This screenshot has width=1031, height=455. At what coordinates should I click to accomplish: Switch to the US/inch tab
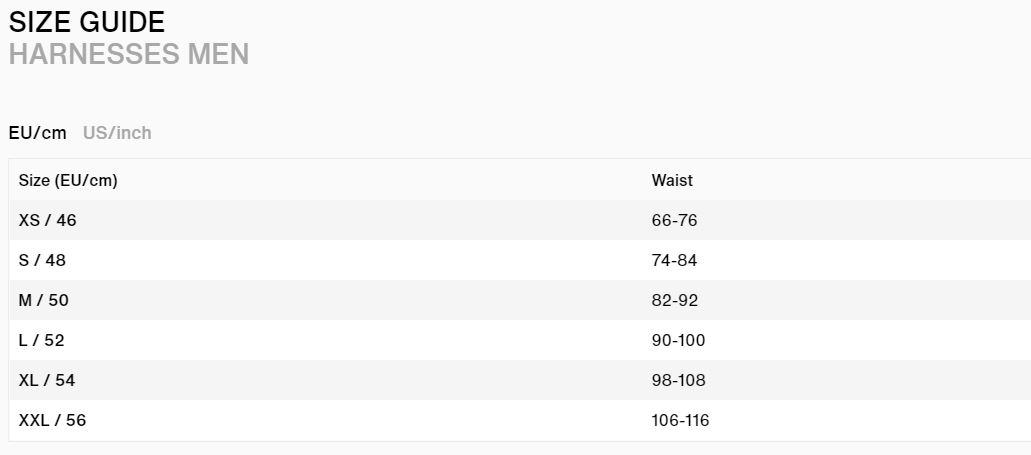[117, 133]
